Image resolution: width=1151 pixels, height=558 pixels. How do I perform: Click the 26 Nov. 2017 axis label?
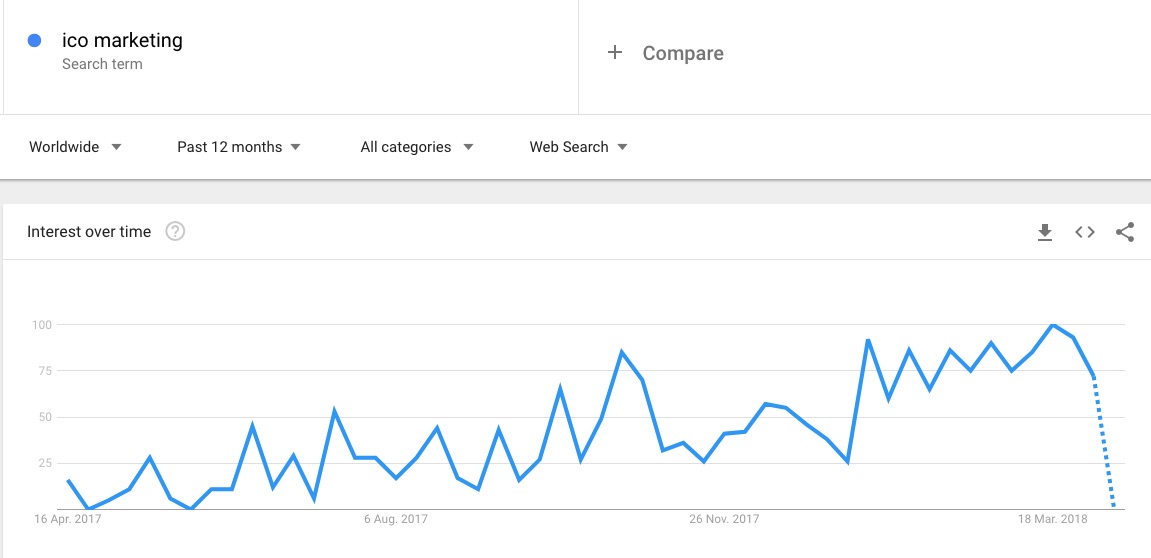pyautogui.click(x=724, y=519)
